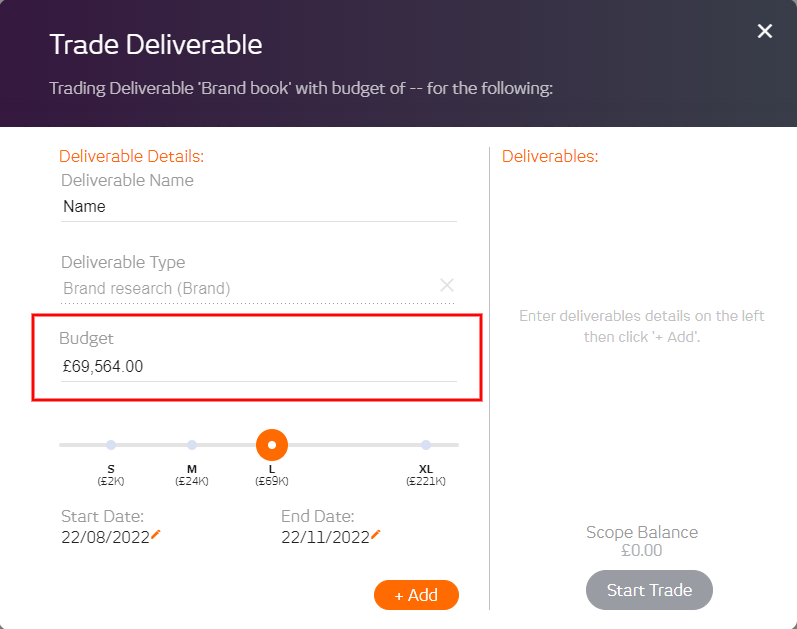Open the 22/08/2022 start date value

(105, 537)
